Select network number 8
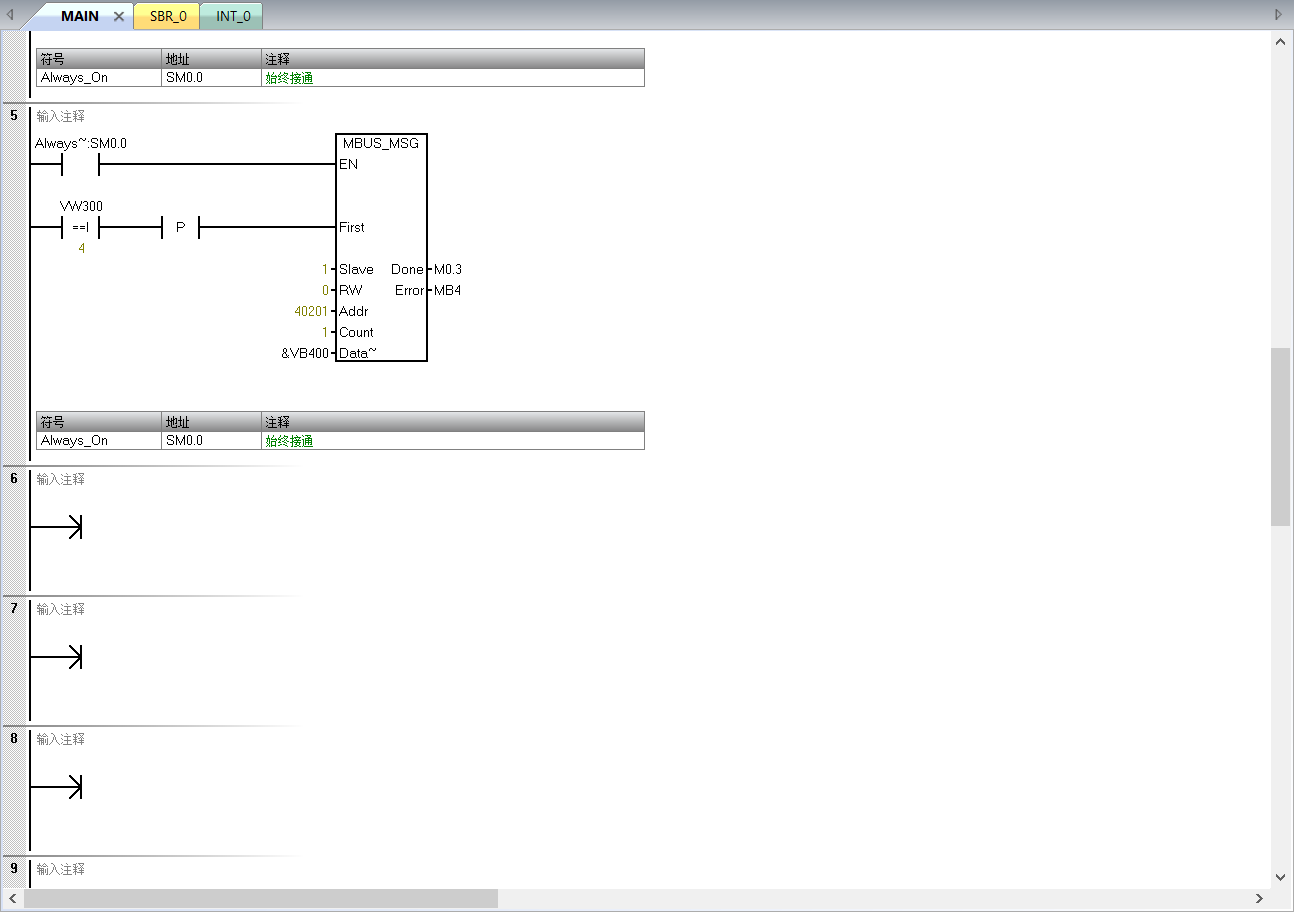Viewport: 1294px width, 912px height. pos(14,738)
